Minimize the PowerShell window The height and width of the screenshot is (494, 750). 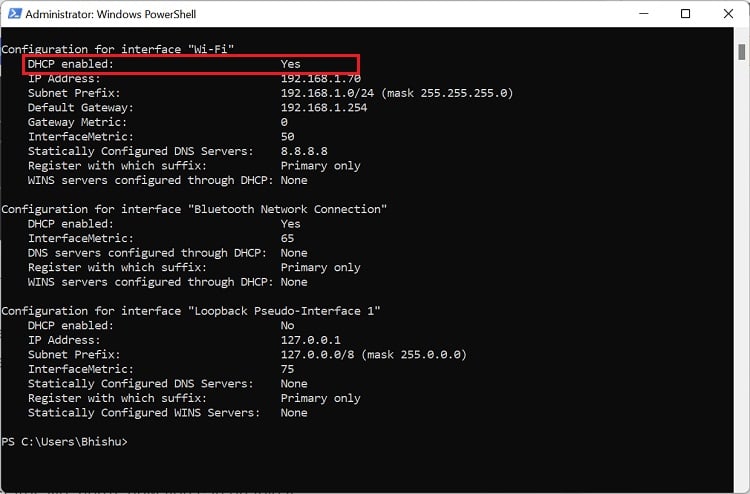pos(644,13)
